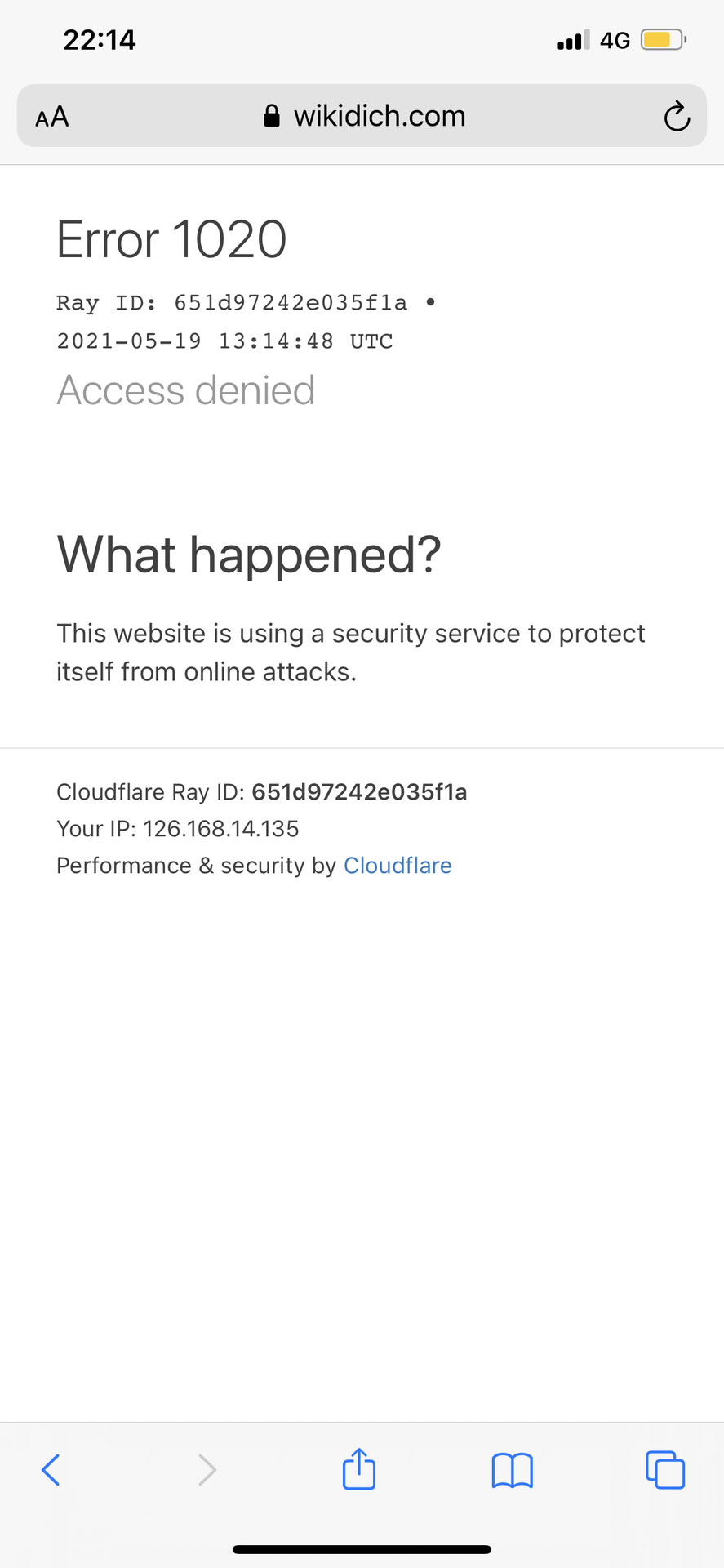The width and height of the screenshot is (724, 1568).
Task: Focus the wikidich.com address field
Action: [x=380, y=116]
